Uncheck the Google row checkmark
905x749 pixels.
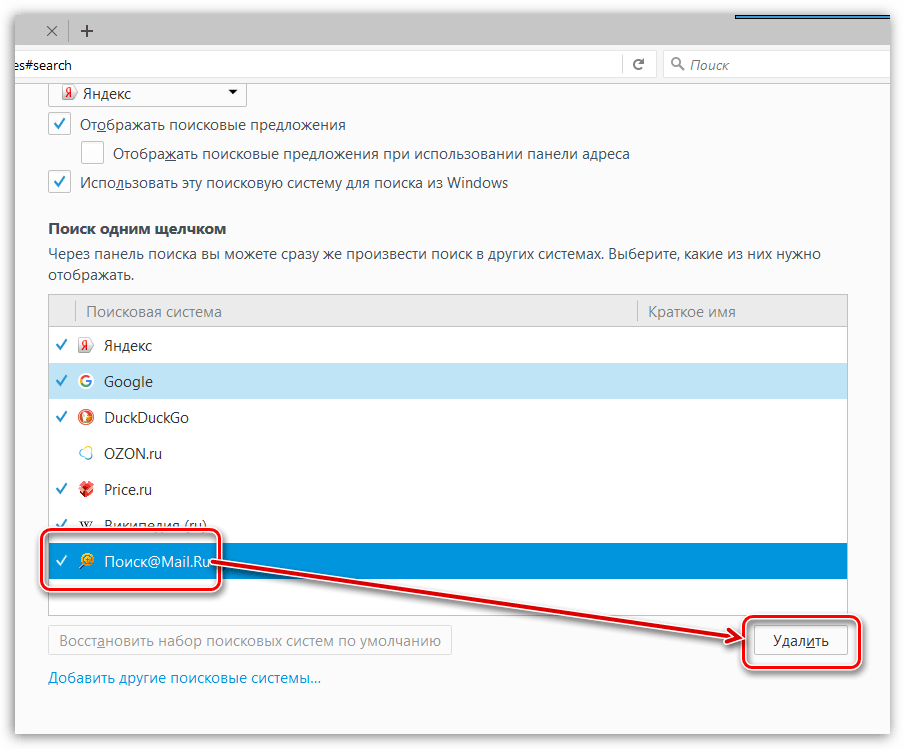click(x=61, y=381)
